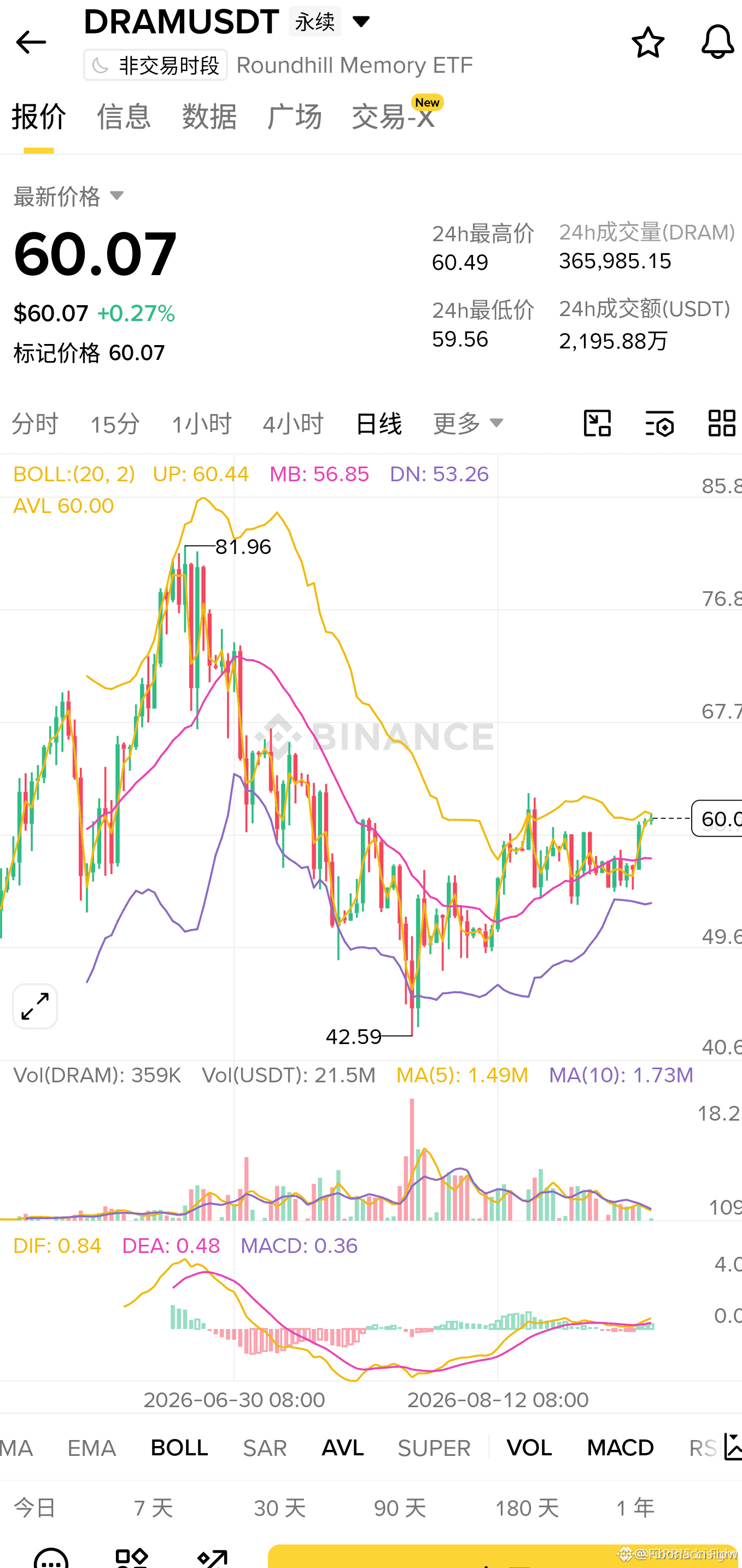
Task: Toggle the MACD sub-indicator
Action: [x=620, y=1448]
